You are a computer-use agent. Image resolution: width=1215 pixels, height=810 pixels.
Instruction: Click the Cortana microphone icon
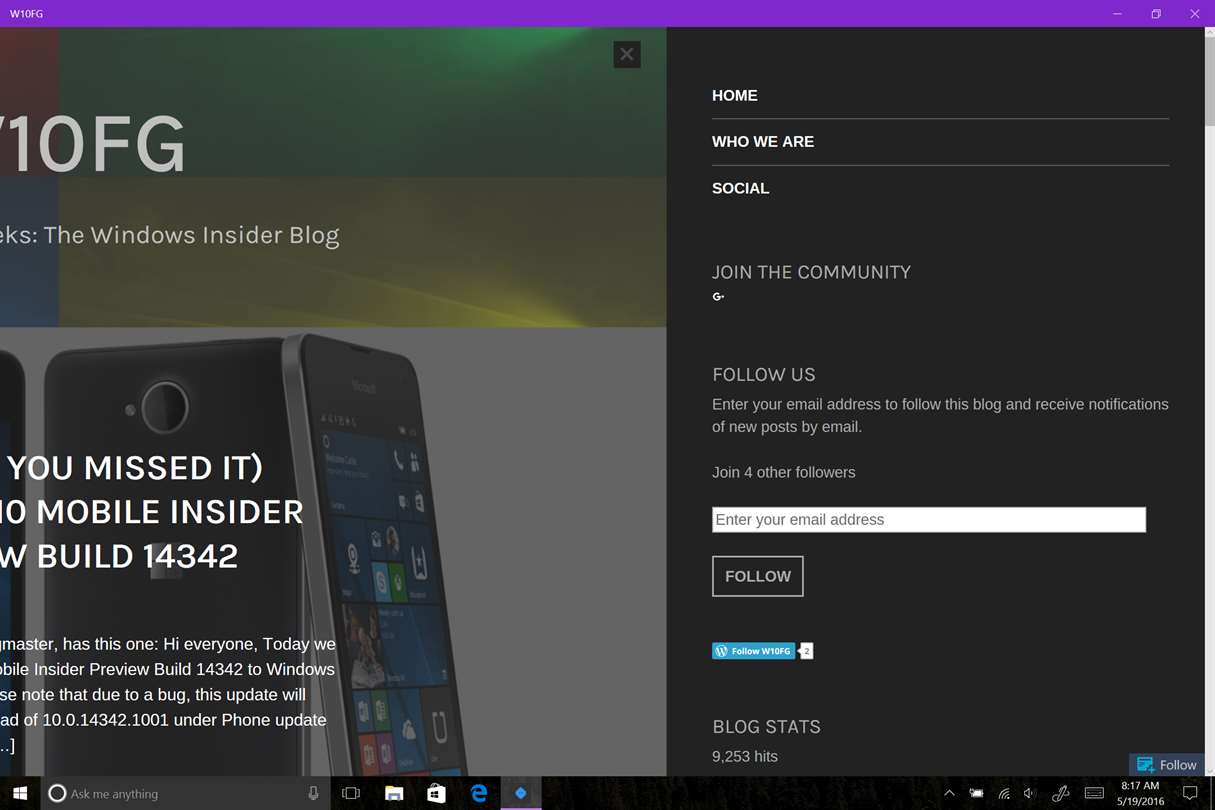313,793
